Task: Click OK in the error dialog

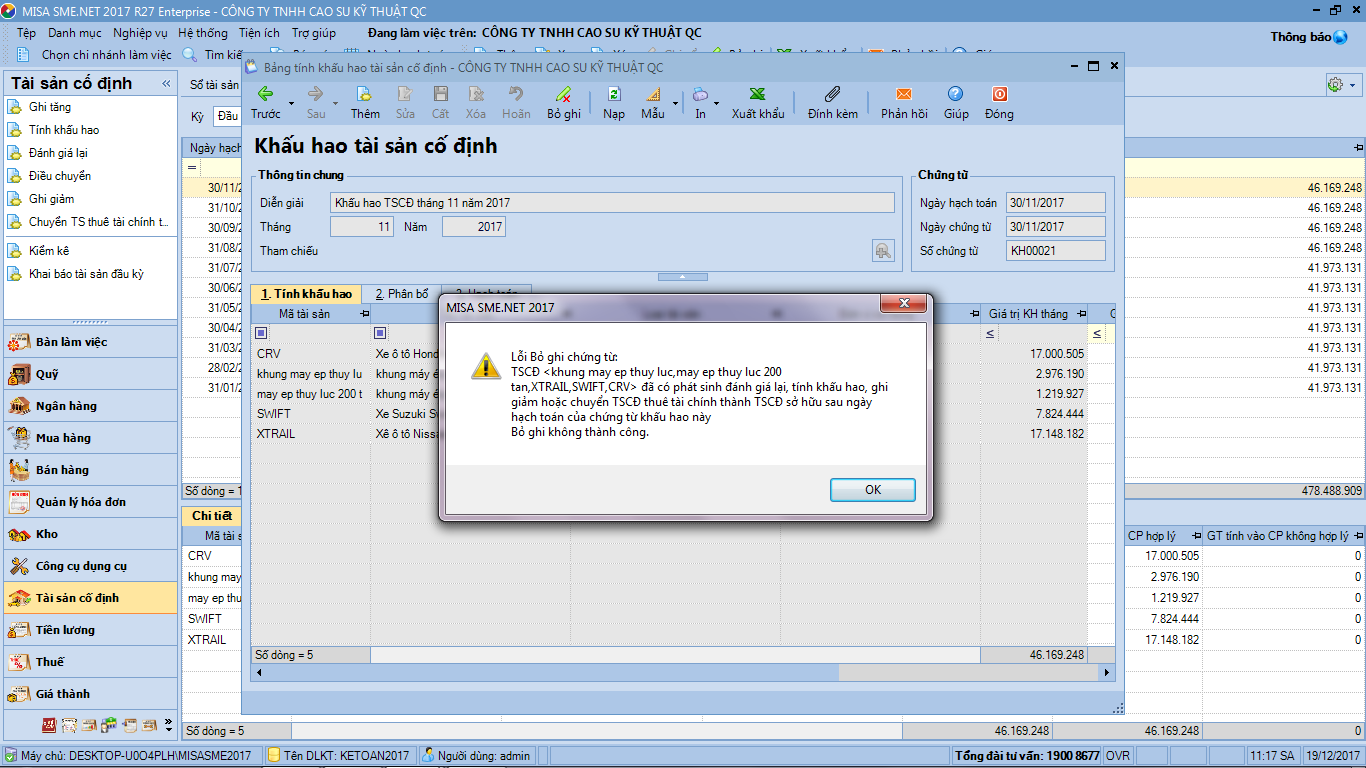Action: (873, 490)
